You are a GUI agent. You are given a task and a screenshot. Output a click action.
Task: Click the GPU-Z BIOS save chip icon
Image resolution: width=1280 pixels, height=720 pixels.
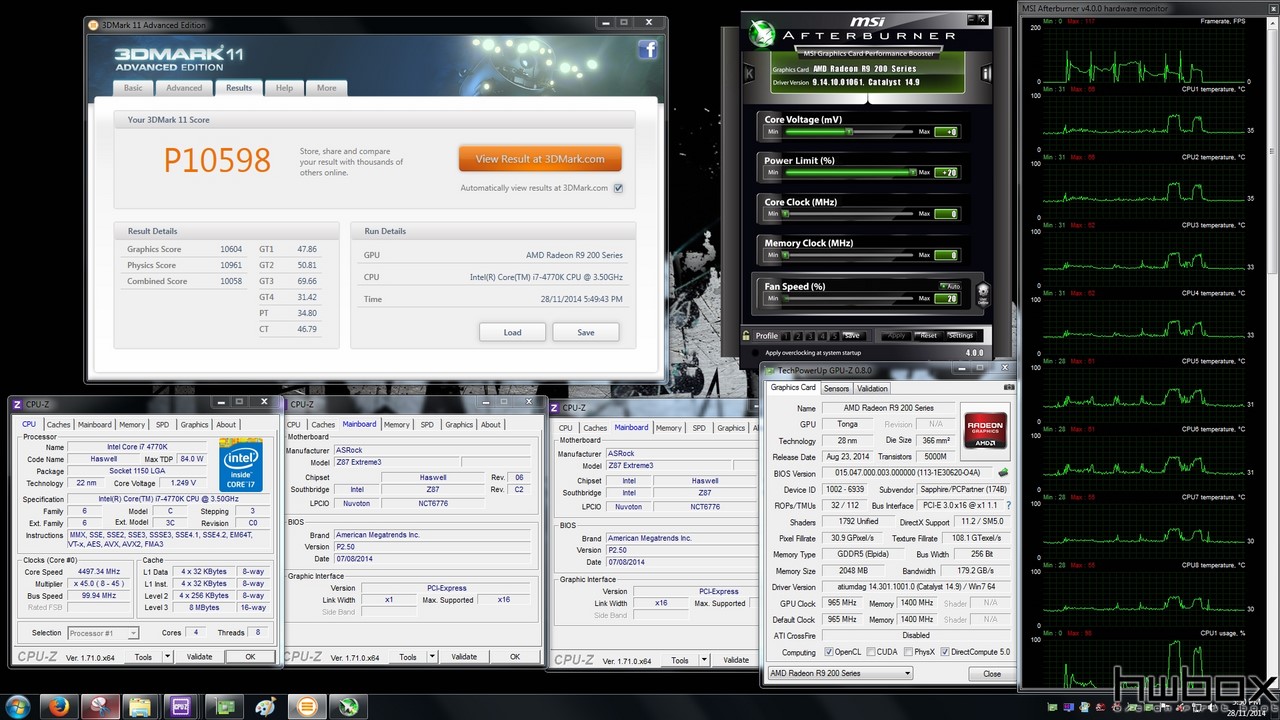pos(1003,473)
